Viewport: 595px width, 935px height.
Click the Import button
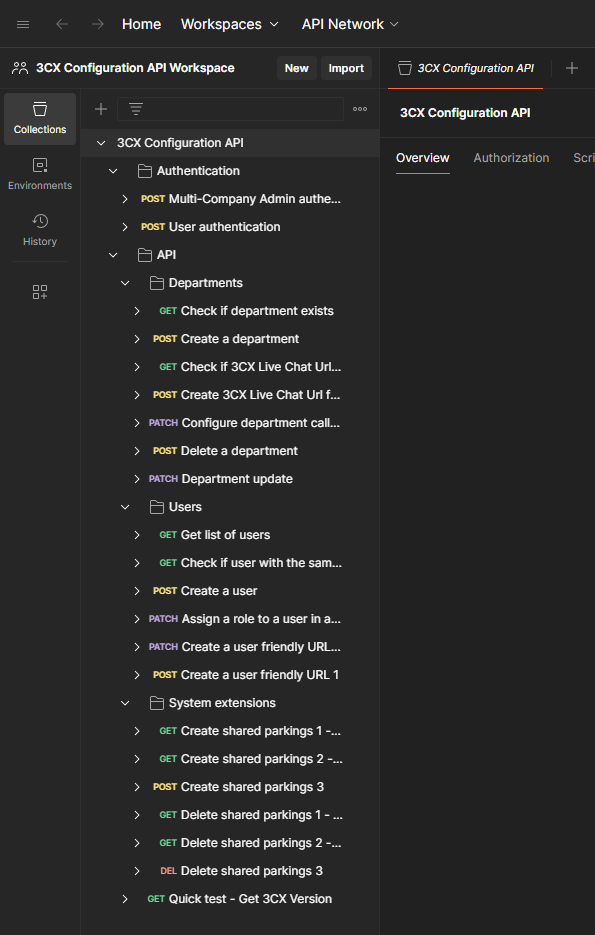[x=346, y=68]
